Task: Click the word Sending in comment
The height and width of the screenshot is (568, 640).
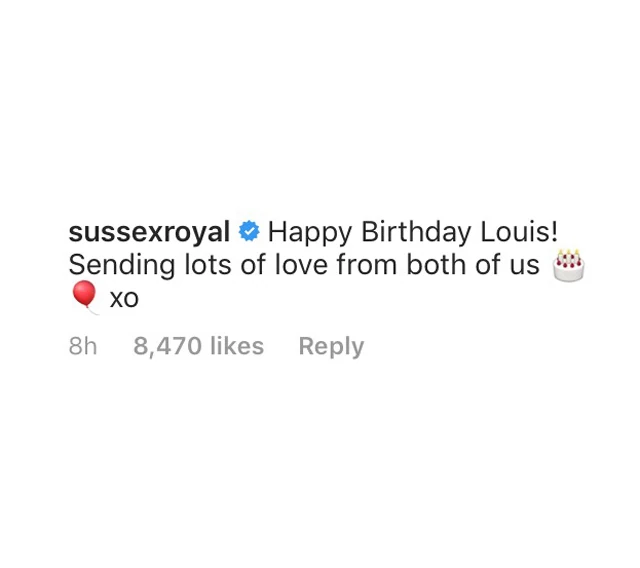Action: click(x=122, y=266)
